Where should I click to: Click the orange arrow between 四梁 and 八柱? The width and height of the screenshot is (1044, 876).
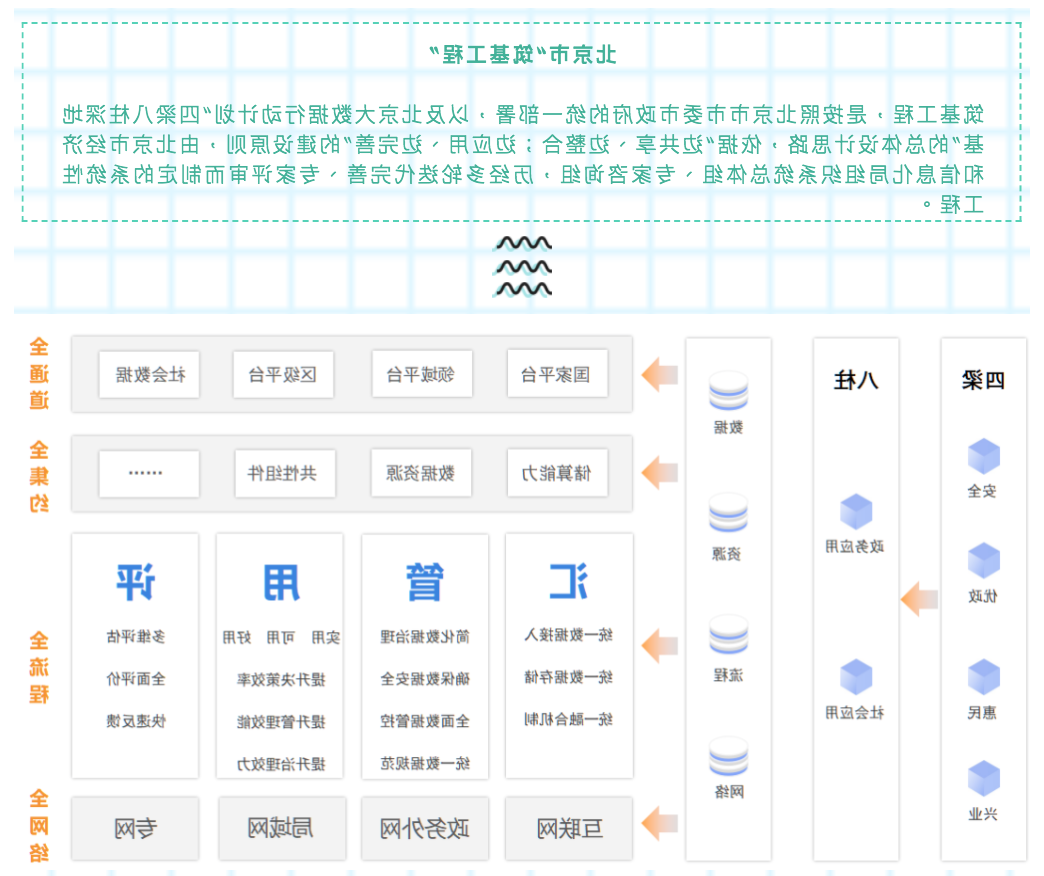tap(919, 599)
